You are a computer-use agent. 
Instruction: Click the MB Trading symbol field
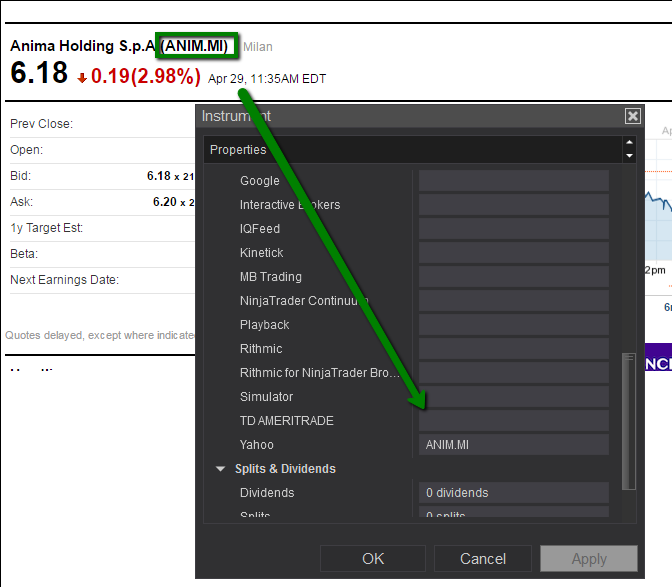coord(513,277)
